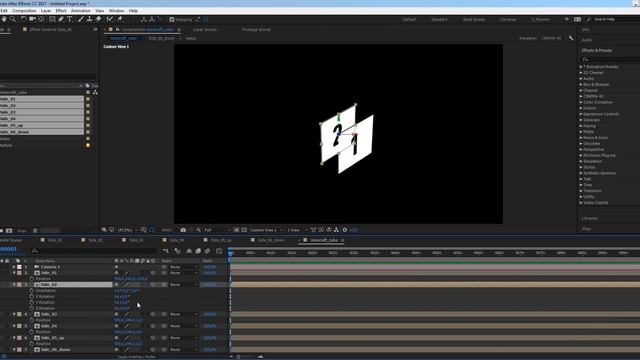Click the Toggle Switches / Modes button

[x=136, y=357]
